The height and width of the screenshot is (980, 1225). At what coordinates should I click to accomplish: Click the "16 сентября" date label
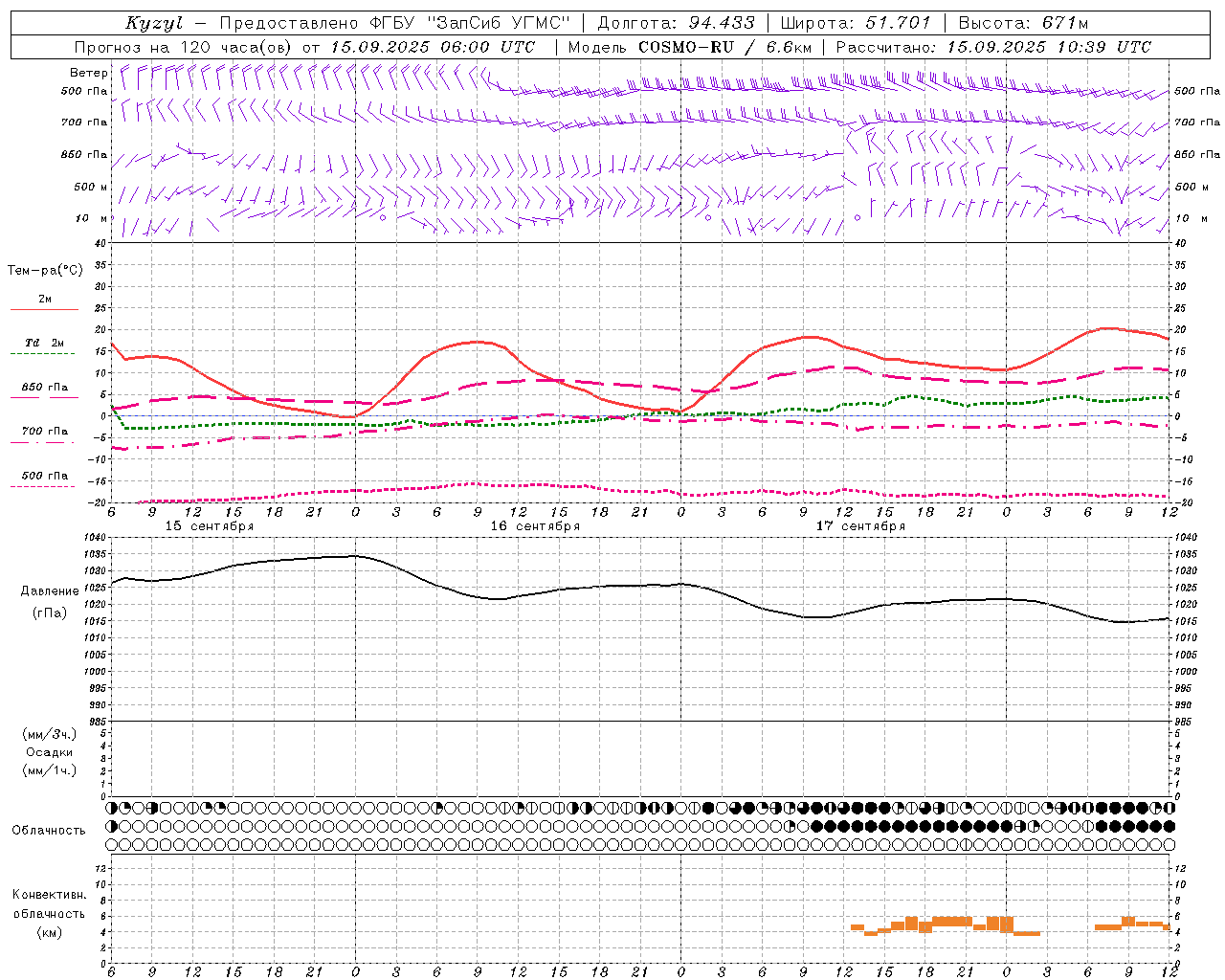click(x=535, y=526)
